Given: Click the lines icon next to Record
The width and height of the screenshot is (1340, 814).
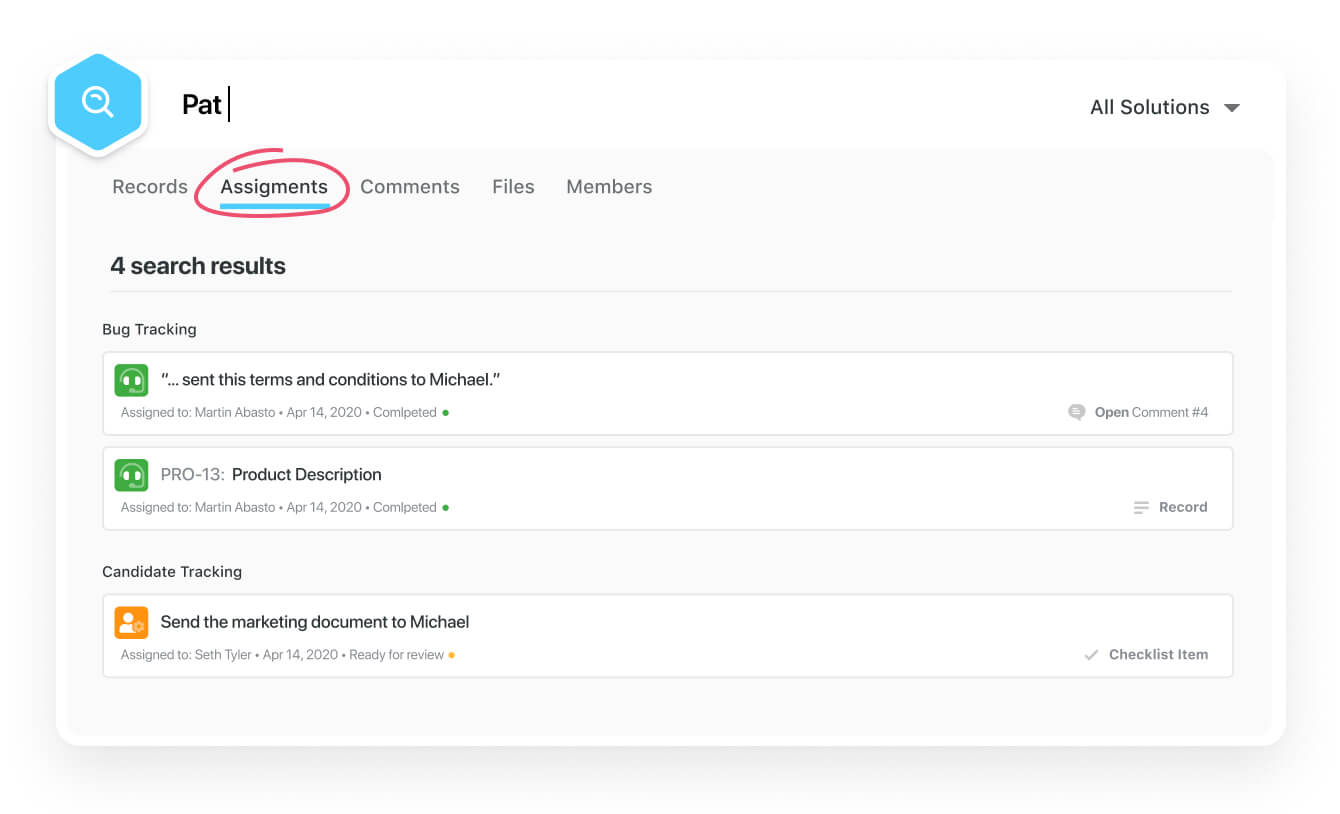Looking at the screenshot, I should click(1141, 508).
